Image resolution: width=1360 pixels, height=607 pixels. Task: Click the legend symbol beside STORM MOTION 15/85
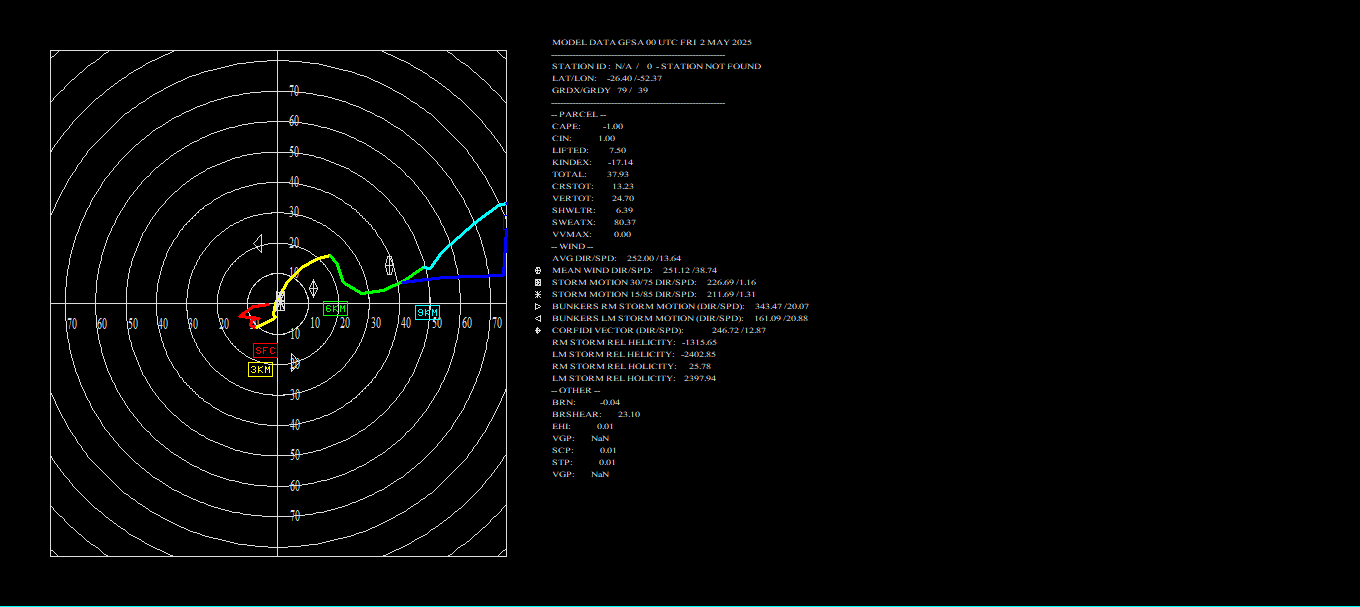(x=539, y=294)
